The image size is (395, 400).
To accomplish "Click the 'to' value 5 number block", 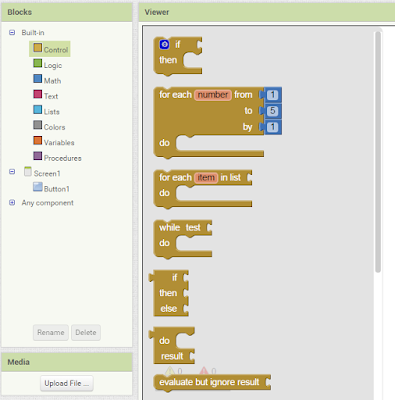I will pyautogui.click(x=272, y=111).
